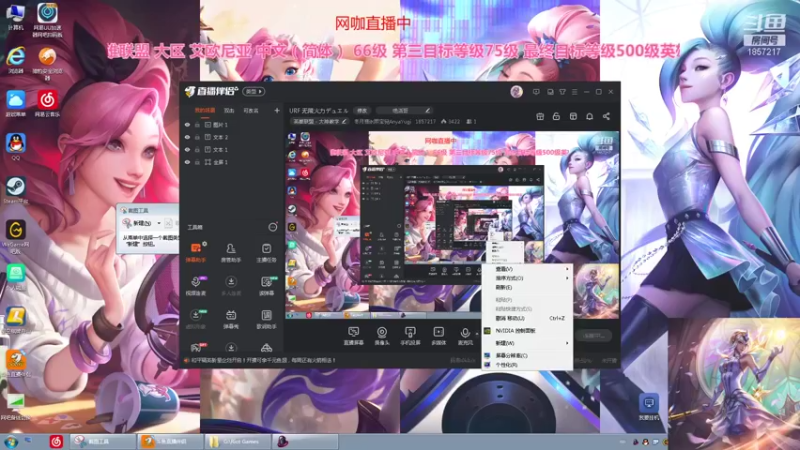
Task: Open the toolbox more options circle button
Action: (272, 228)
